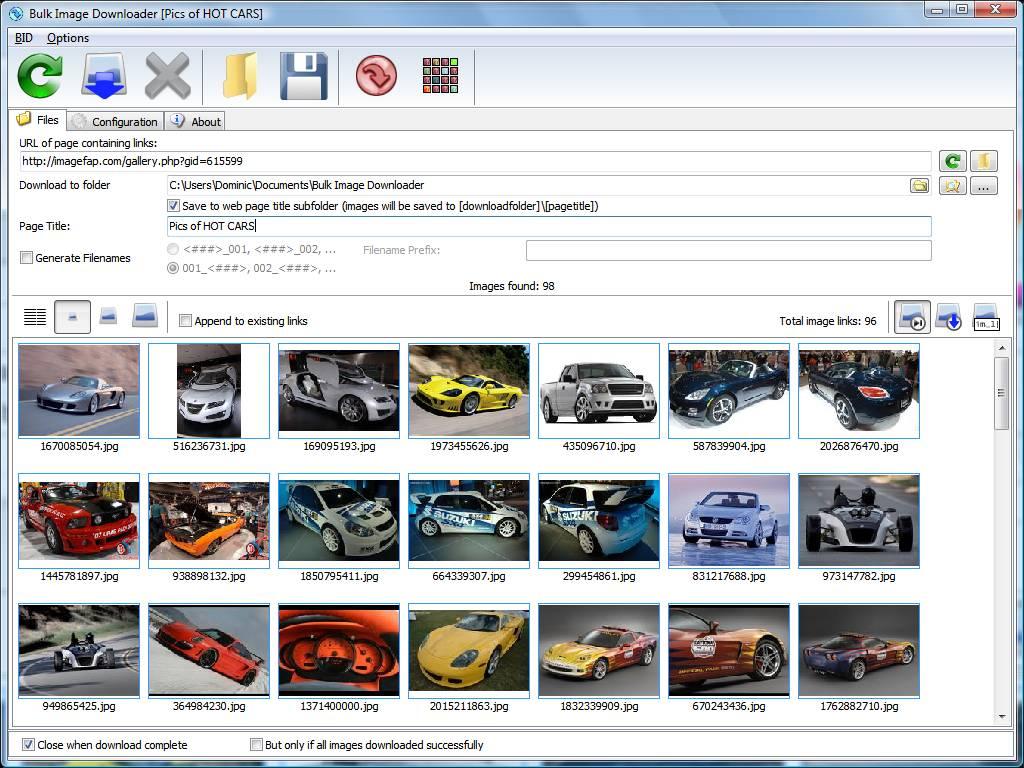Save the link list using the floppy disk icon
The image size is (1024, 768).
click(303, 77)
